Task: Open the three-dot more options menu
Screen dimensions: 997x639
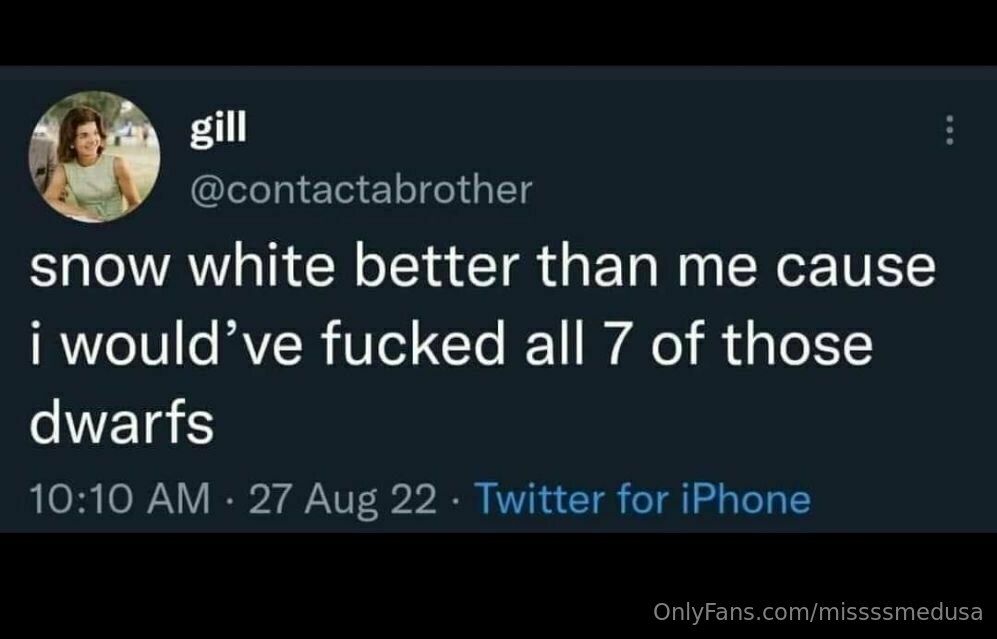Action: click(x=949, y=130)
